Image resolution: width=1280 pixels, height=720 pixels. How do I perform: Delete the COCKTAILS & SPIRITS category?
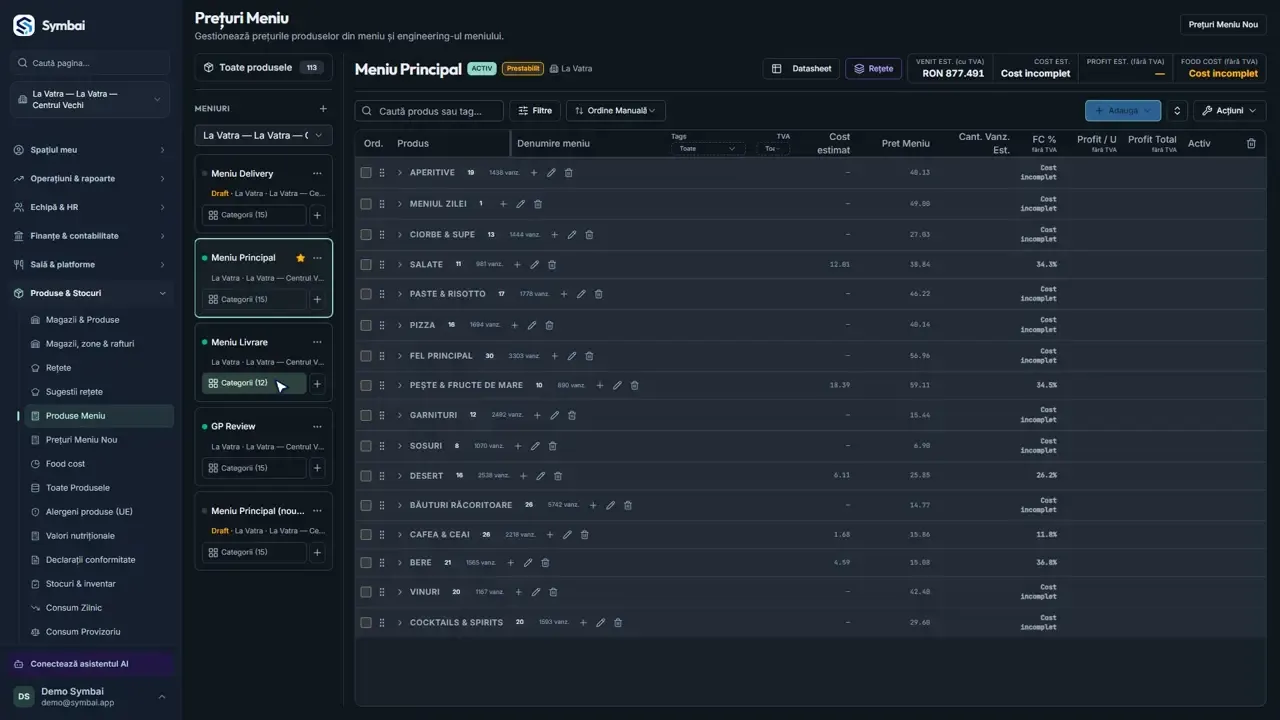coord(618,623)
